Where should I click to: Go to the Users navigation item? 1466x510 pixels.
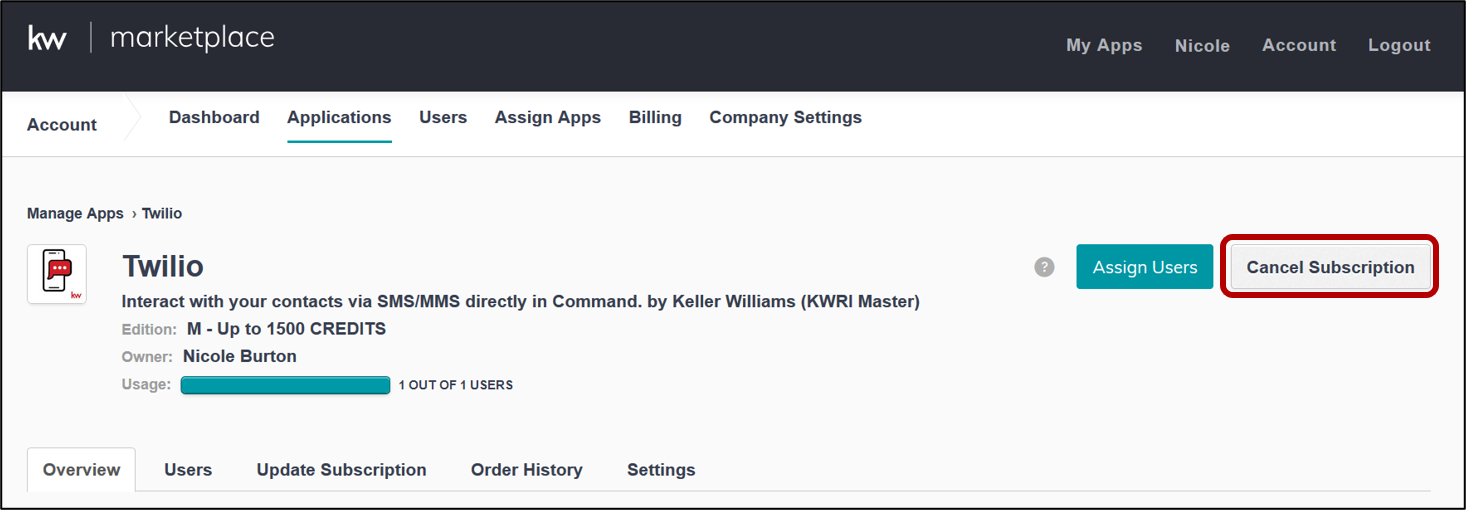[x=443, y=117]
